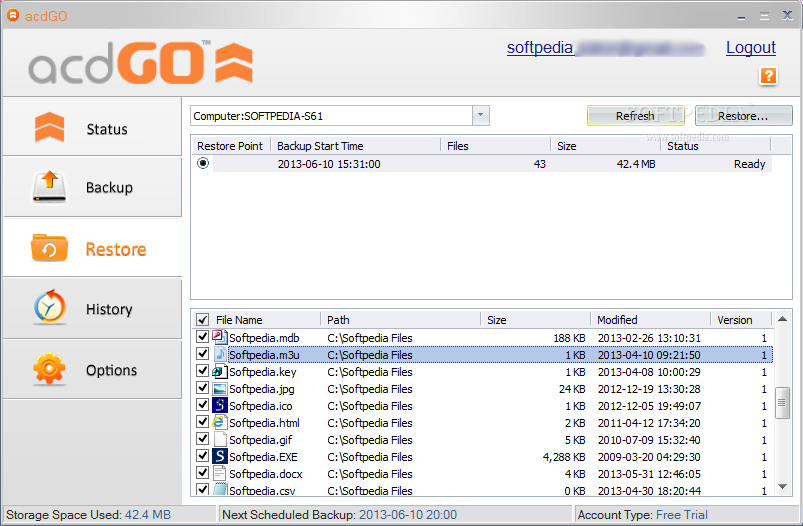Click the Free Trial account type text
The image size is (803, 526).
[x=682, y=514]
